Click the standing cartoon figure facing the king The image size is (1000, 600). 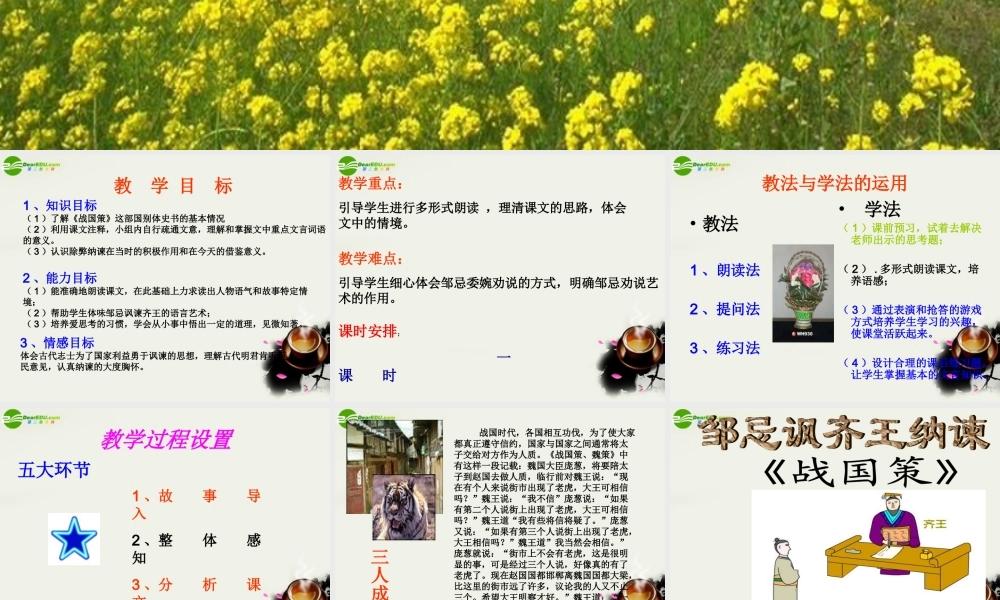coord(784,569)
